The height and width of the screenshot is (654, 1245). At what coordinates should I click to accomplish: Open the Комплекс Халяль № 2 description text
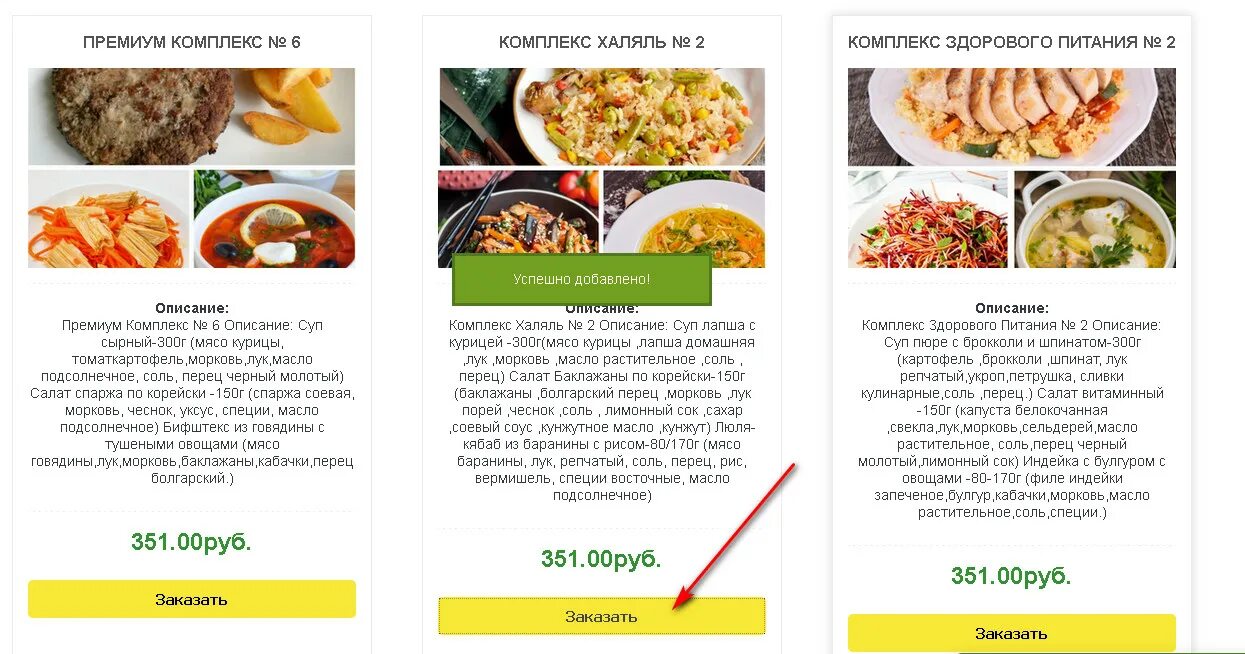coord(602,410)
